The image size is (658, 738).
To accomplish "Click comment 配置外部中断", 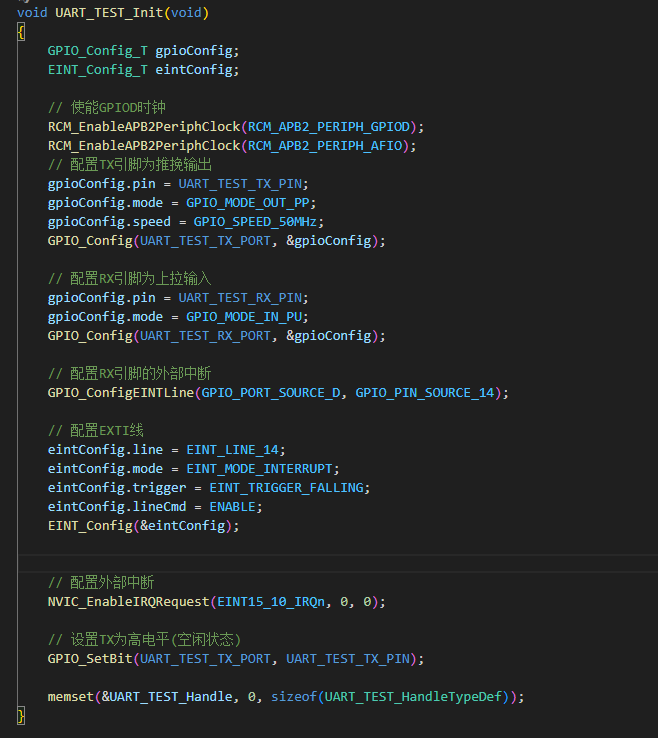I will [101, 583].
